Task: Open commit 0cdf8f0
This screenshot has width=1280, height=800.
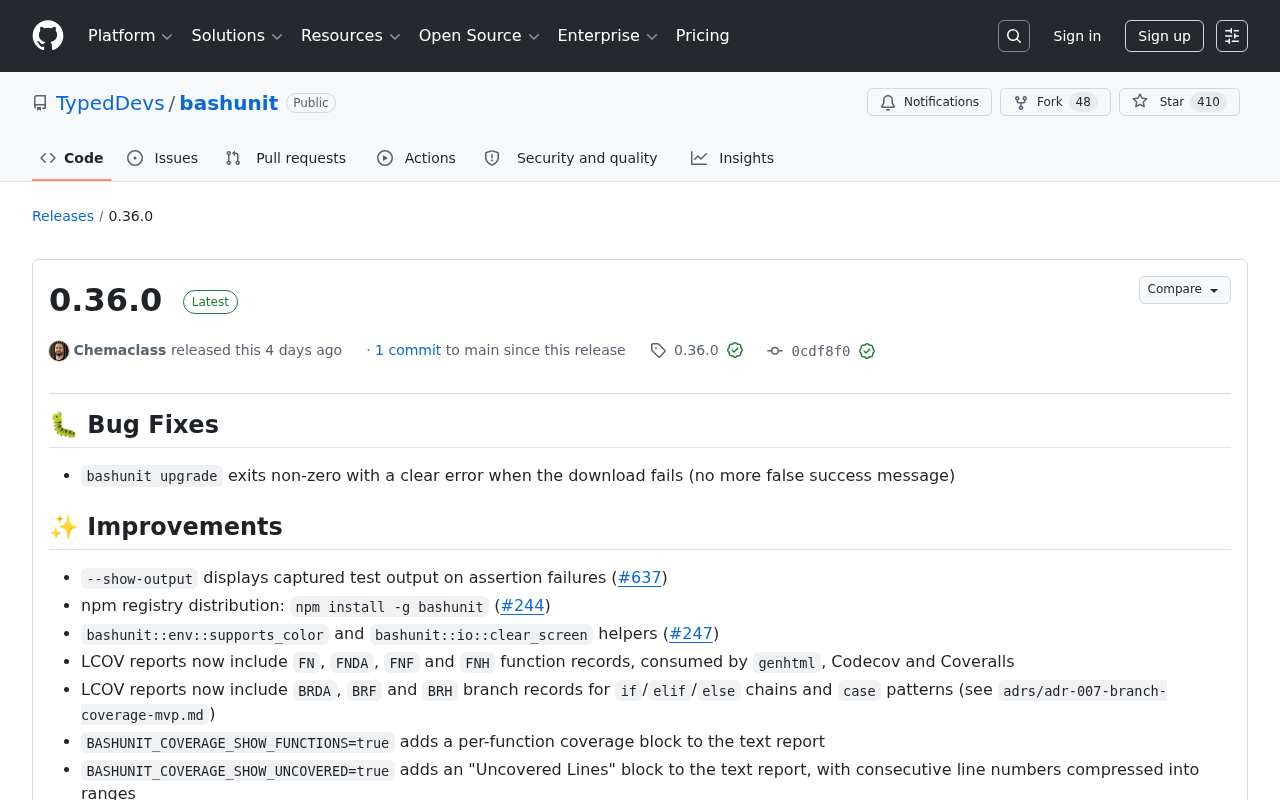Action: (x=821, y=351)
